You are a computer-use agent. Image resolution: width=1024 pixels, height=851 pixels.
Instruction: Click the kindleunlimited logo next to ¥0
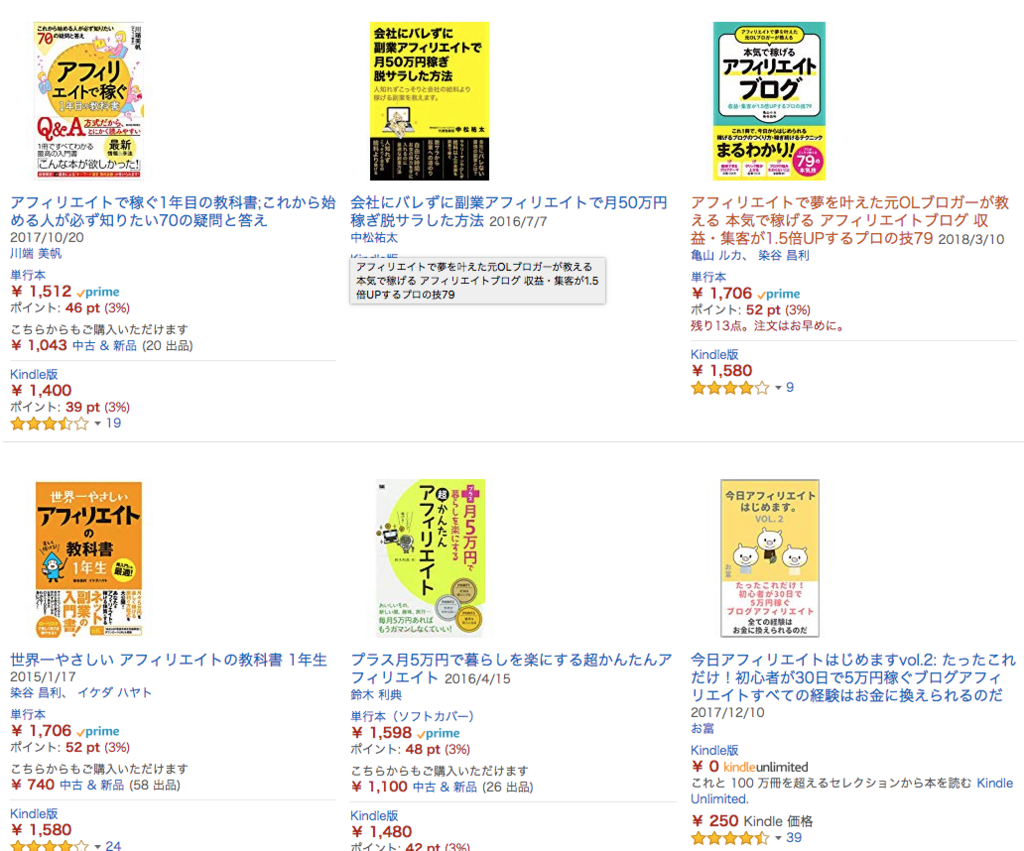(765, 767)
